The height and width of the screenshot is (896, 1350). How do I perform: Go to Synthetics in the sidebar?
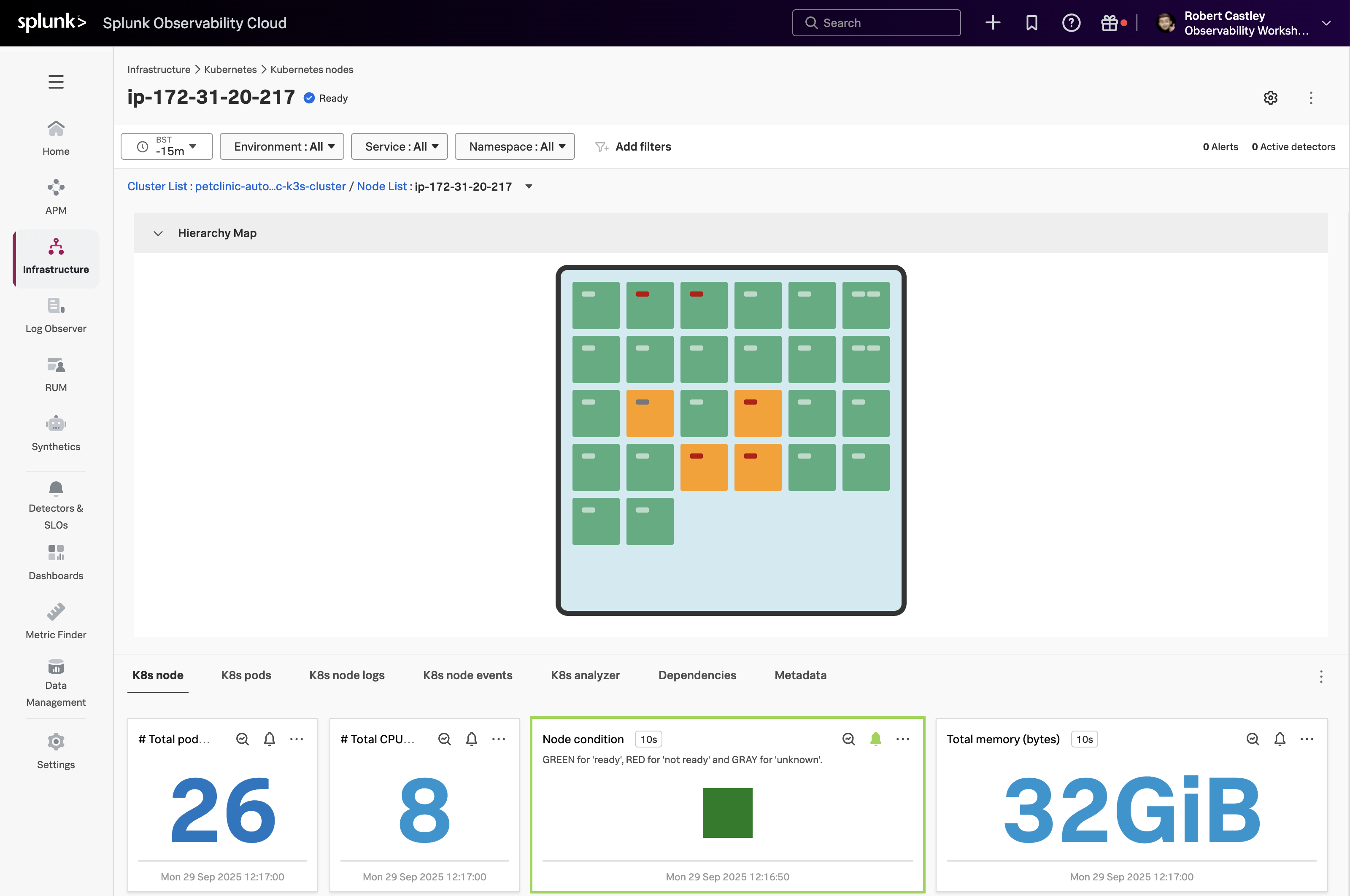point(55,433)
